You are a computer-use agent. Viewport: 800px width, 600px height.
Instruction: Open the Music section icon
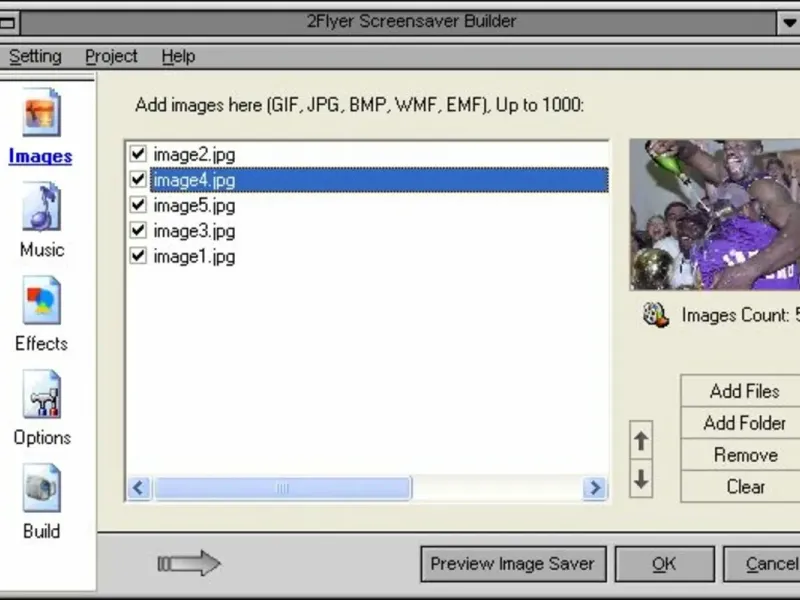[41, 207]
